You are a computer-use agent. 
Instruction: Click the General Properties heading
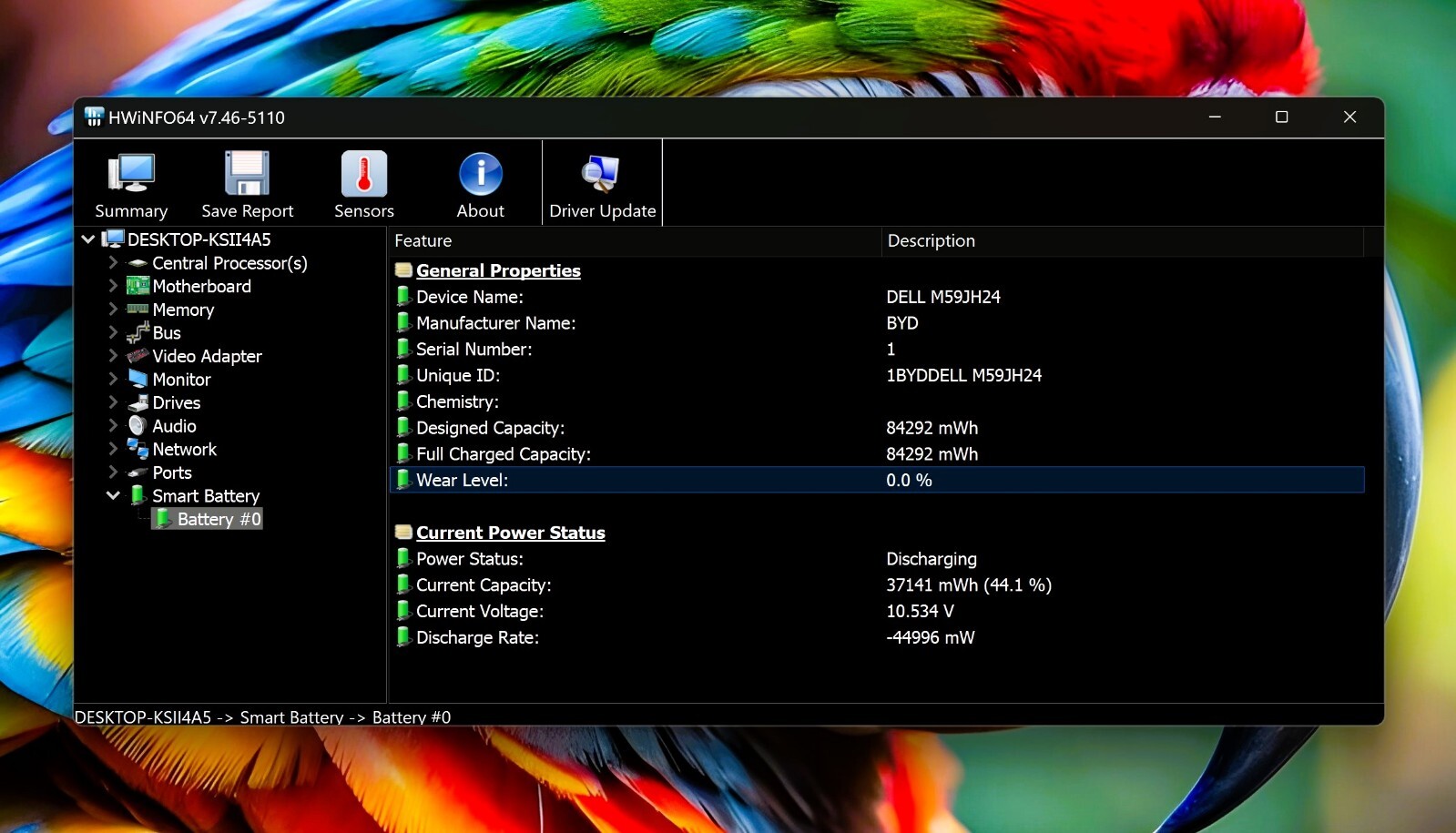tap(498, 270)
